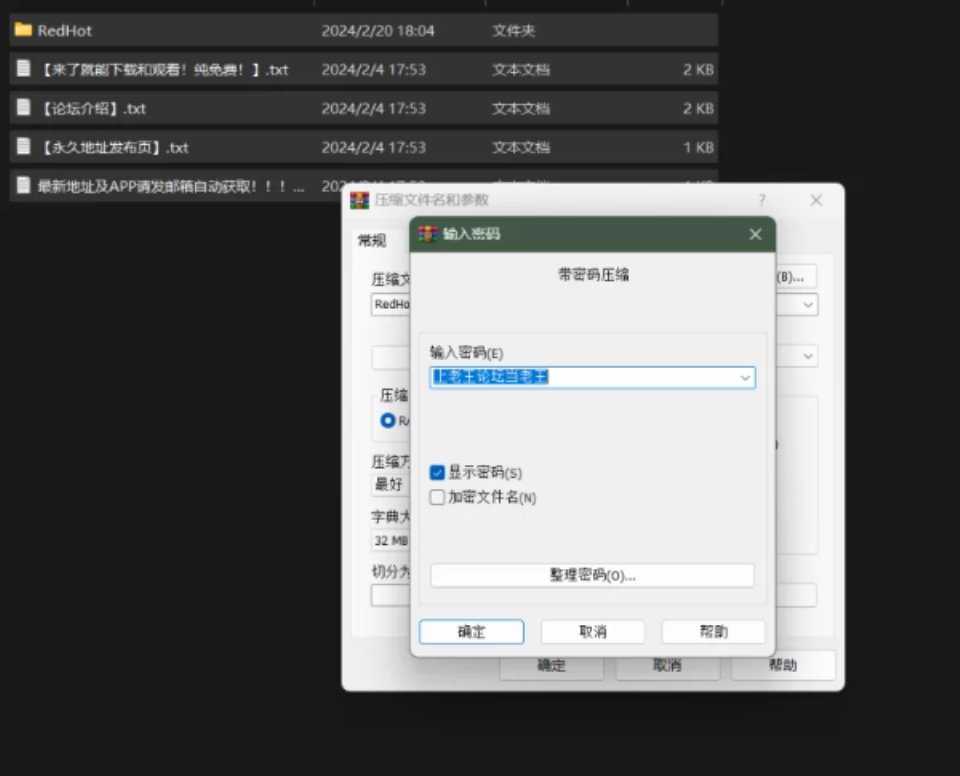
Task: Open the 32 MB dictionary size dropdown
Action: tap(391, 541)
